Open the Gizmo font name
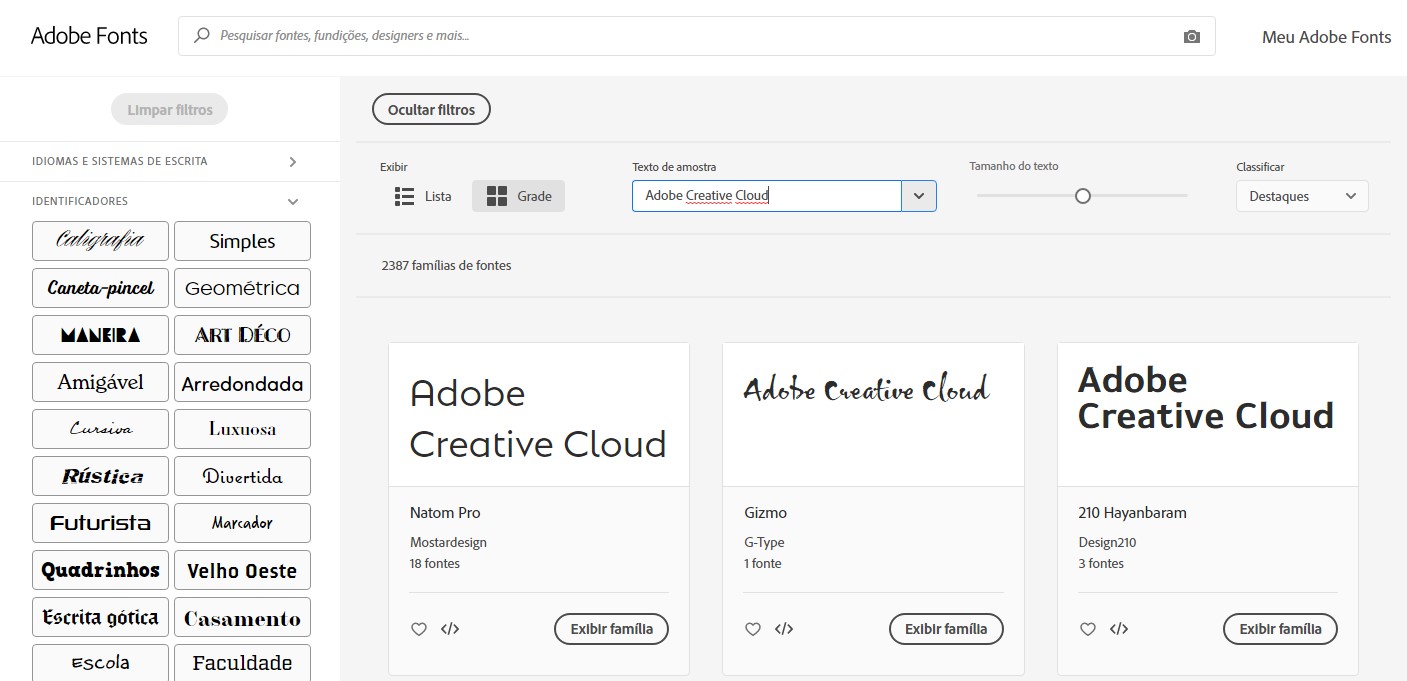 pos(765,513)
